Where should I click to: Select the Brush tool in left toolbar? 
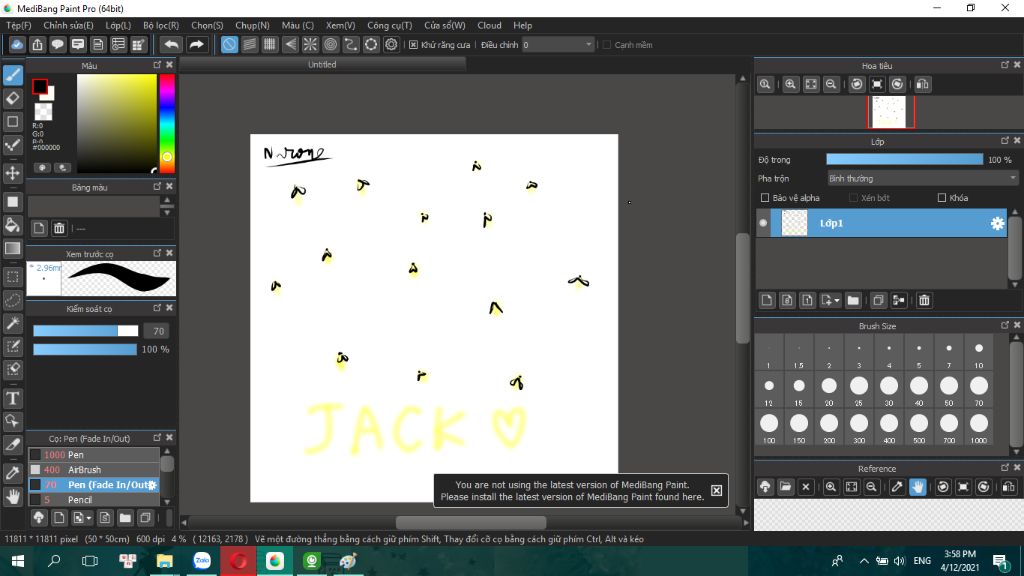click(x=12, y=75)
